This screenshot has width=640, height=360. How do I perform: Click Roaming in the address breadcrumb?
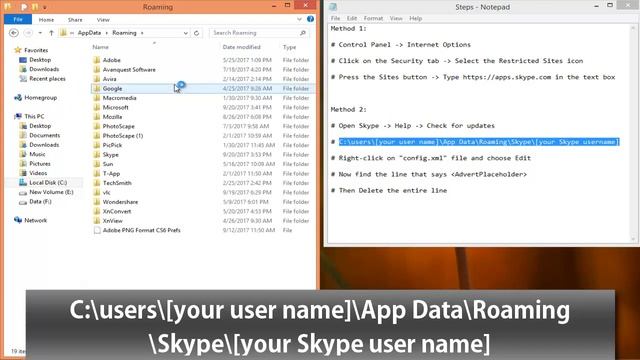point(124,33)
